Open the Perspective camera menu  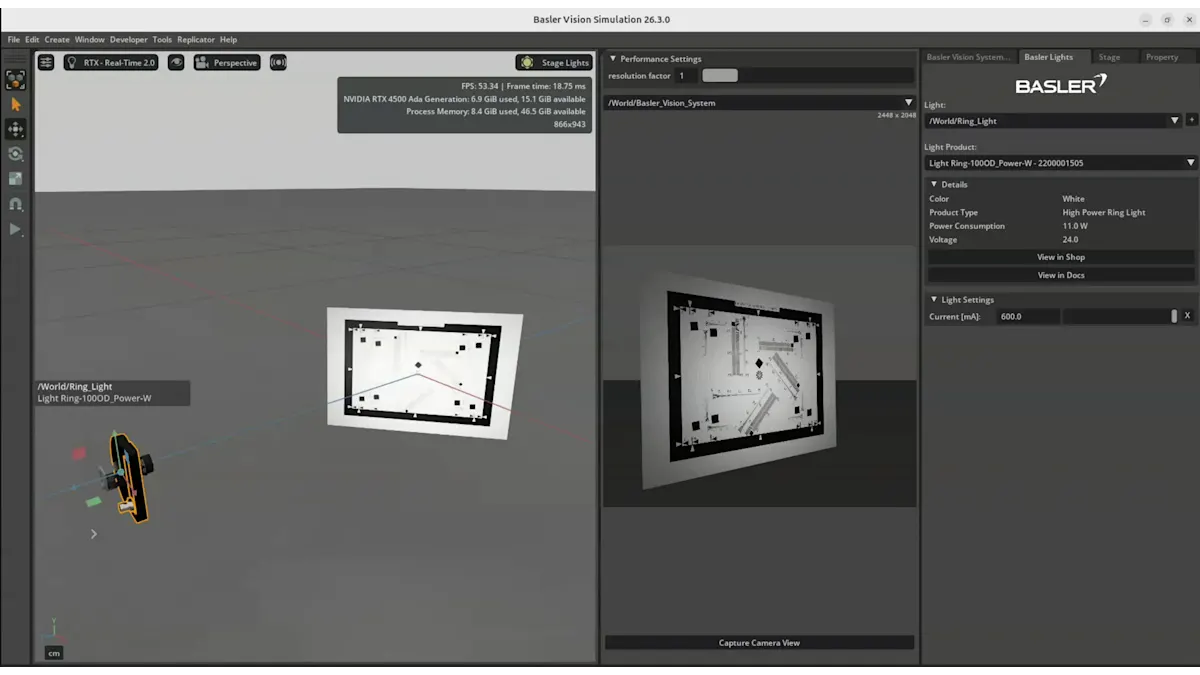[x=227, y=62]
